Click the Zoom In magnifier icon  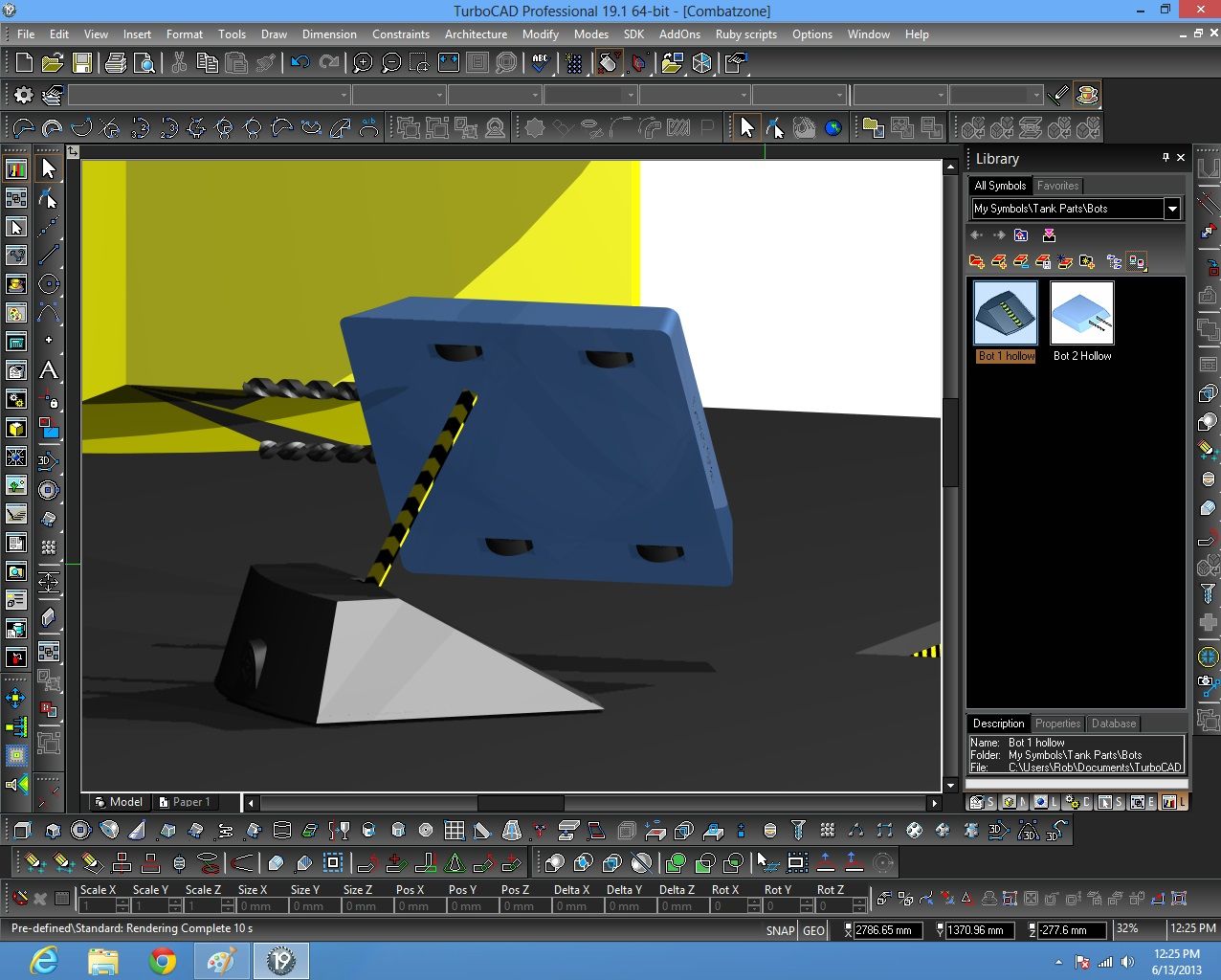[x=363, y=63]
